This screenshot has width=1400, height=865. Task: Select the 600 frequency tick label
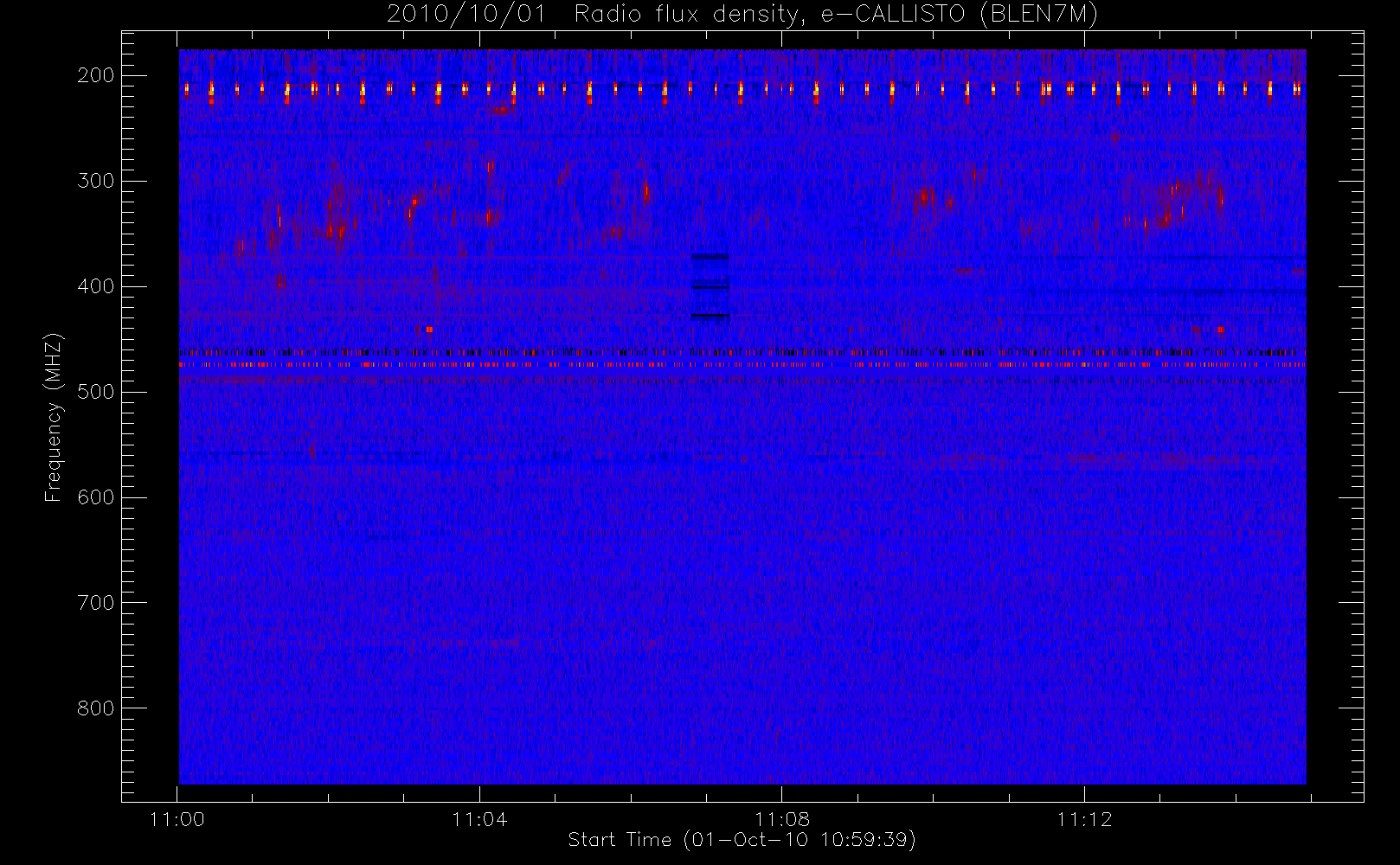[96, 497]
